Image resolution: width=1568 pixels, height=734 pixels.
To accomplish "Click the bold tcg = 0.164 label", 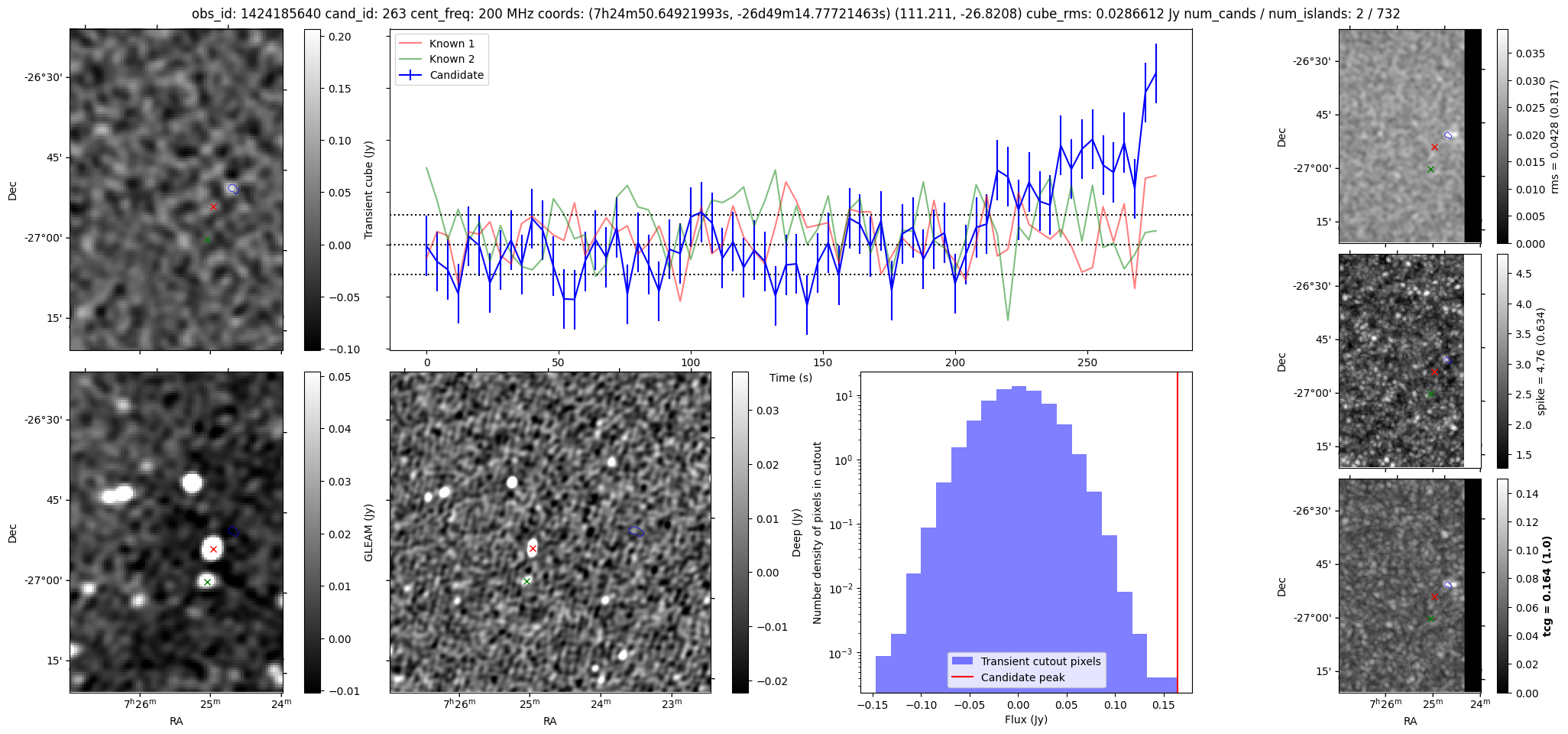I will coord(1547,586).
